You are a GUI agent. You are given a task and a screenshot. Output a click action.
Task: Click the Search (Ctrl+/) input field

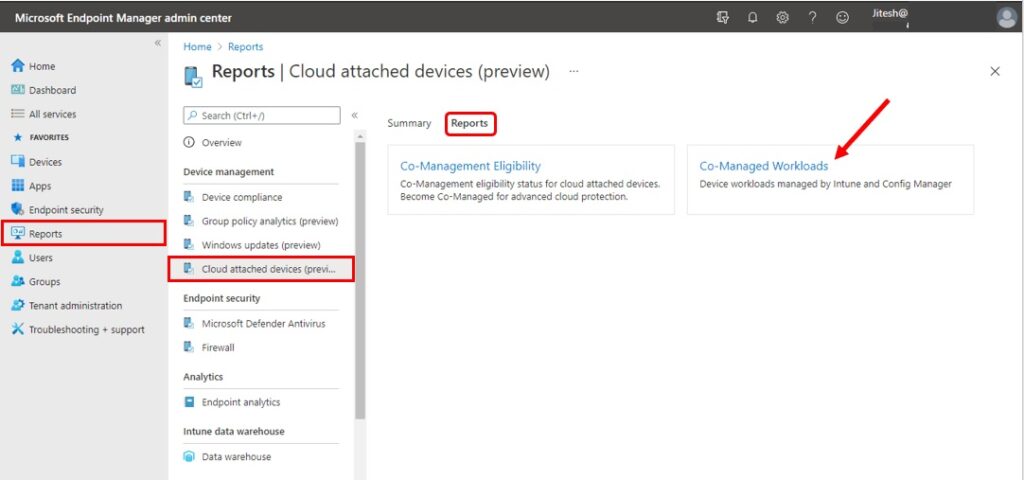click(262, 115)
